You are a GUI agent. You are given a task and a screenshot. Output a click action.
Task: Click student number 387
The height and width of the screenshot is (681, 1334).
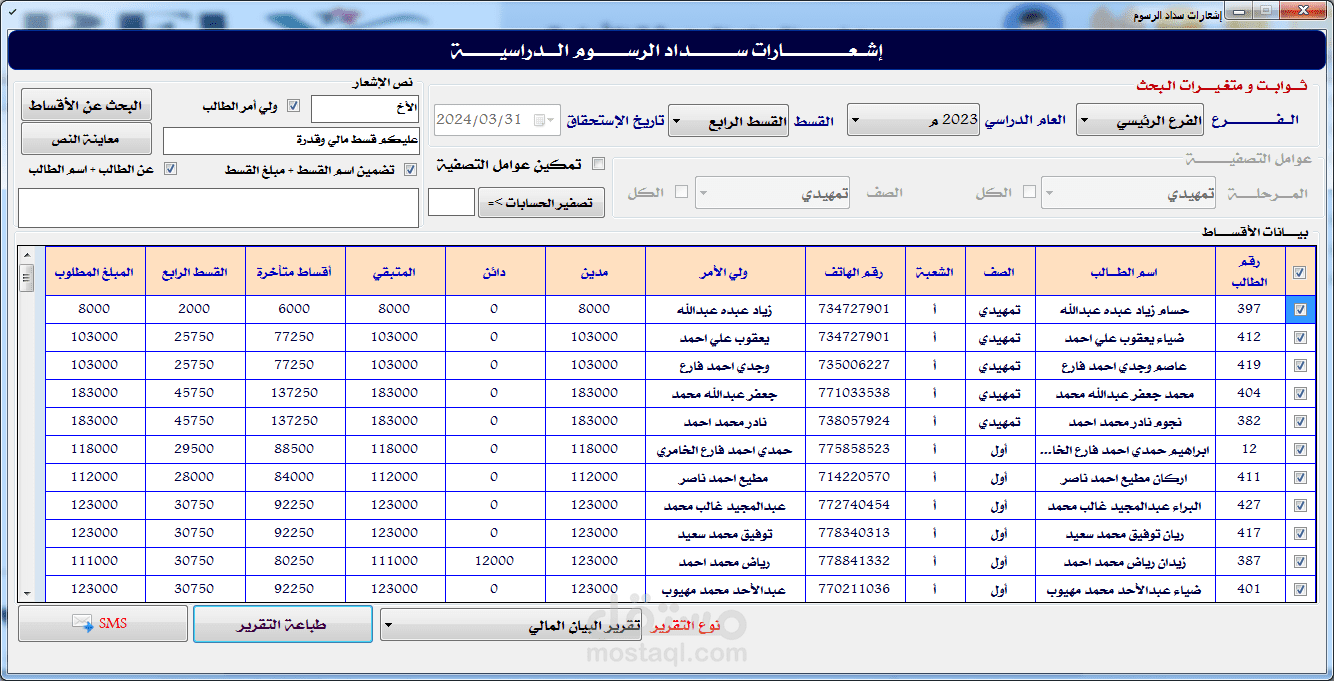click(1249, 561)
